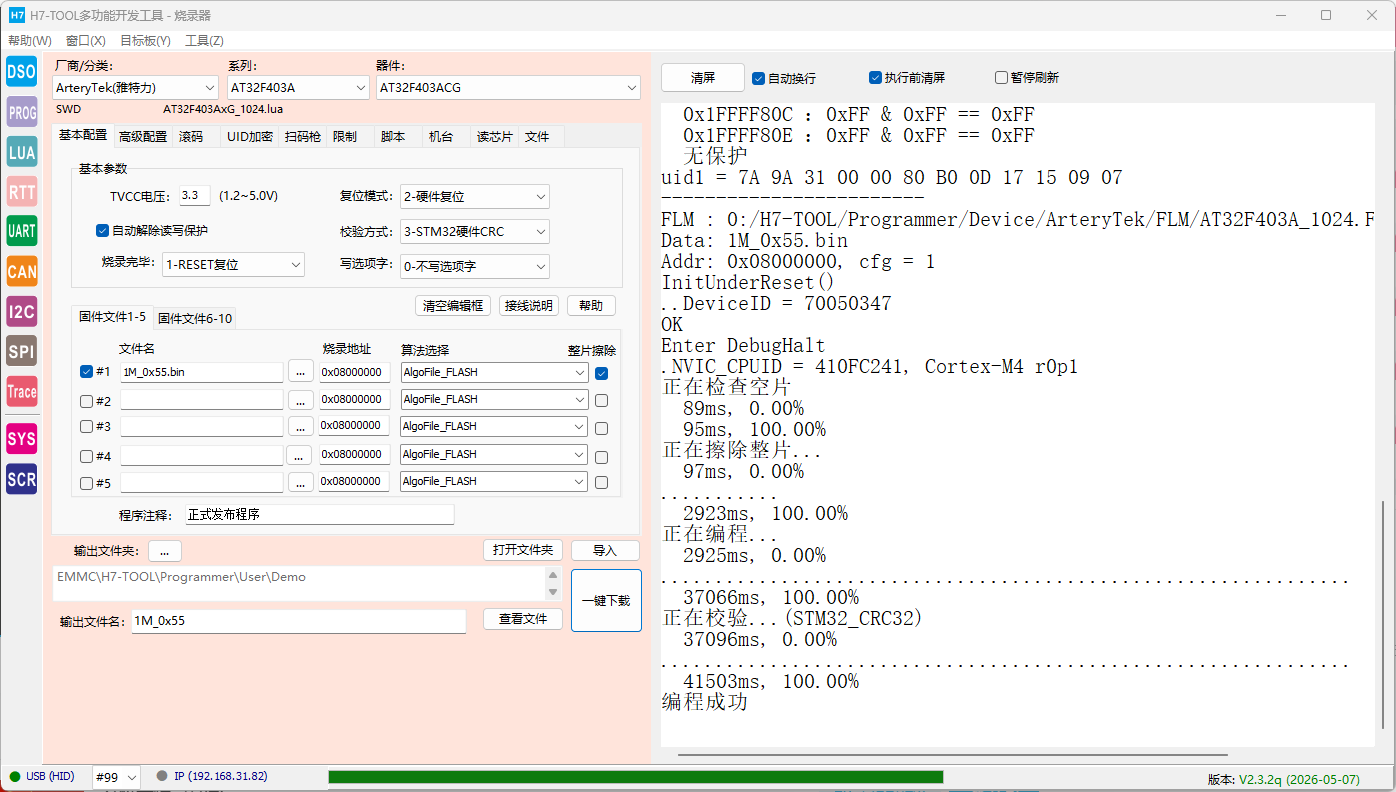Open 烧录完毕 RESET复位 dropdown
This screenshot has height=792, width=1396.
pos(233,265)
